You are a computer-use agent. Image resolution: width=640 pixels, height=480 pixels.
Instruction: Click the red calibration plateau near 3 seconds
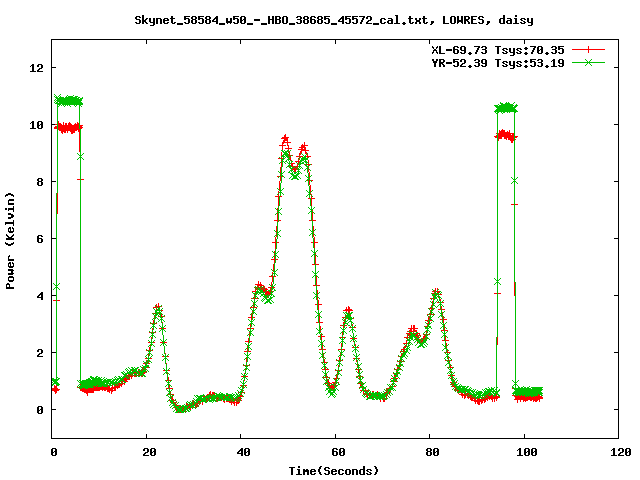[68, 128]
